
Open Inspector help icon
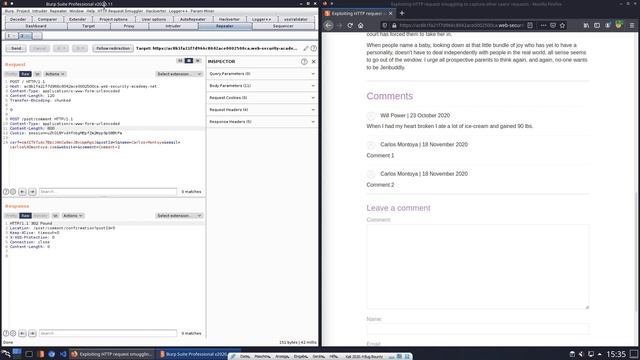click(304, 62)
